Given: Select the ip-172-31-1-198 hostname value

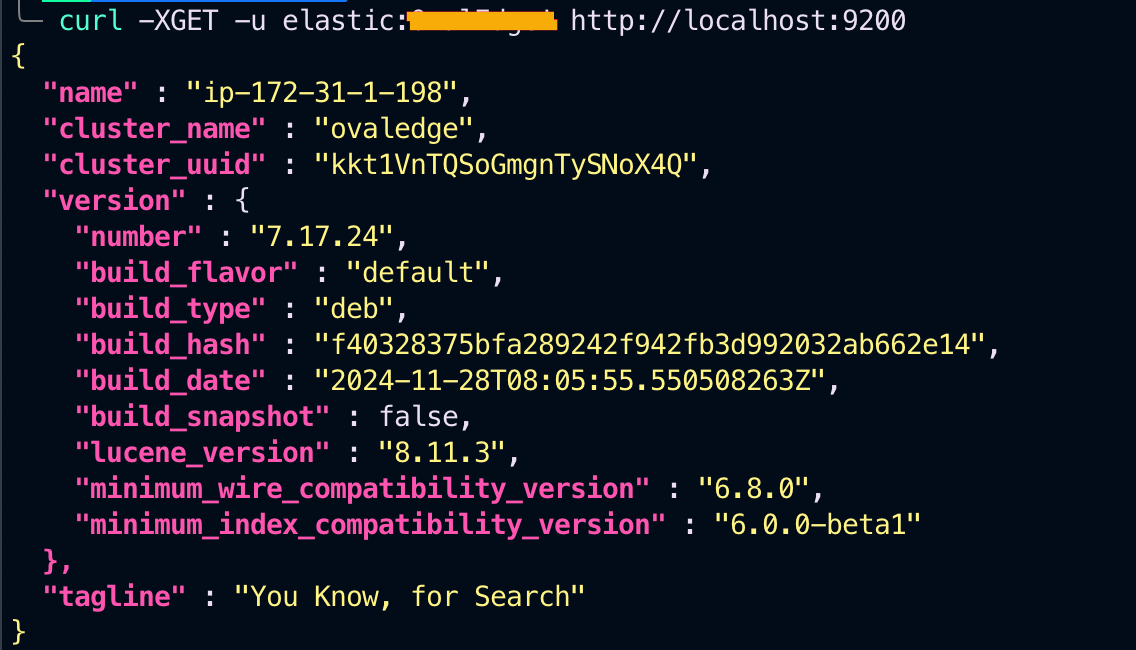Looking at the screenshot, I should click(323, 93).
